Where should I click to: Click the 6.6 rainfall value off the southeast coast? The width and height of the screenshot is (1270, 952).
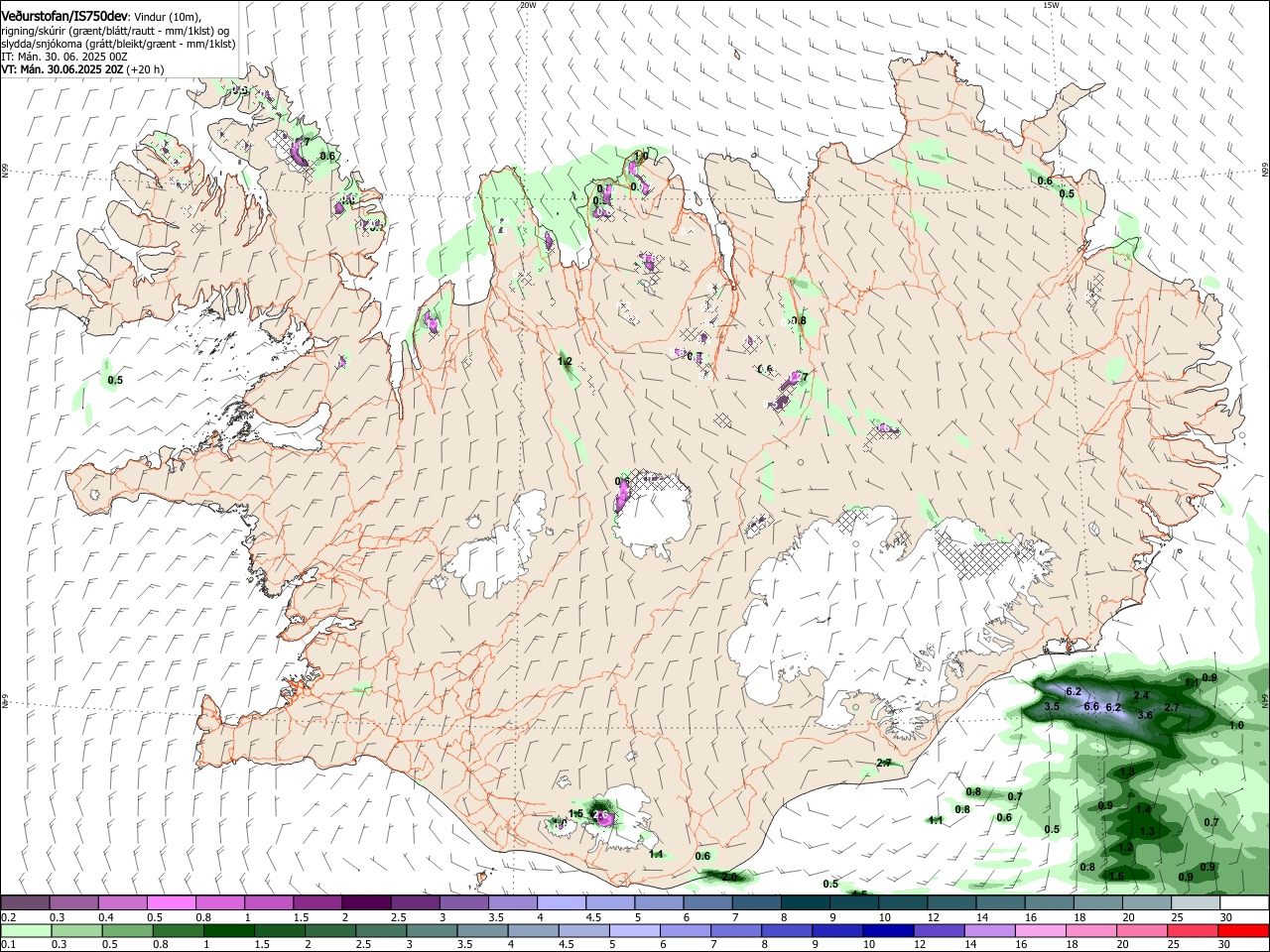coord(1090,706)
